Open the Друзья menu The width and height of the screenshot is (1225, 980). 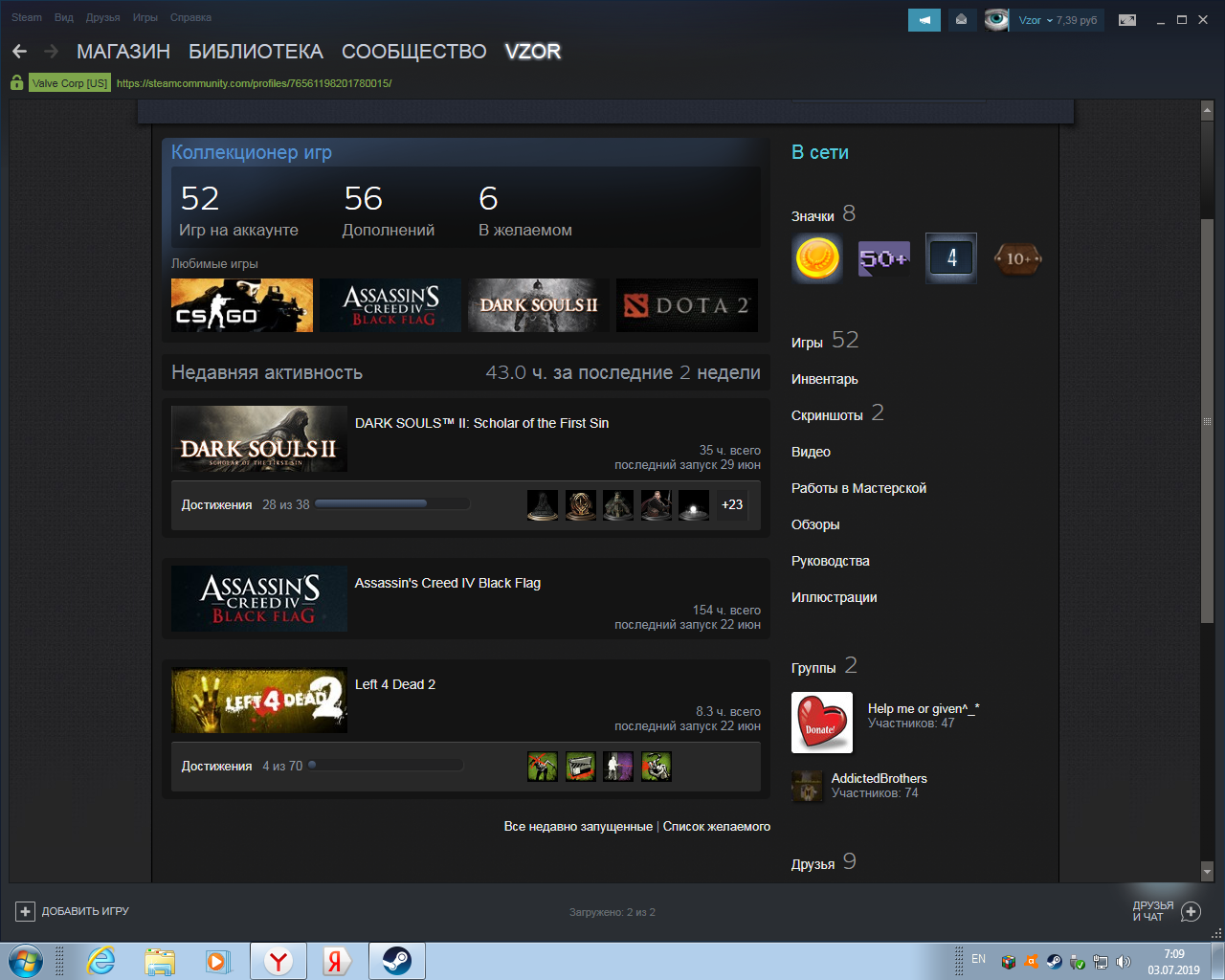[103, 17]
